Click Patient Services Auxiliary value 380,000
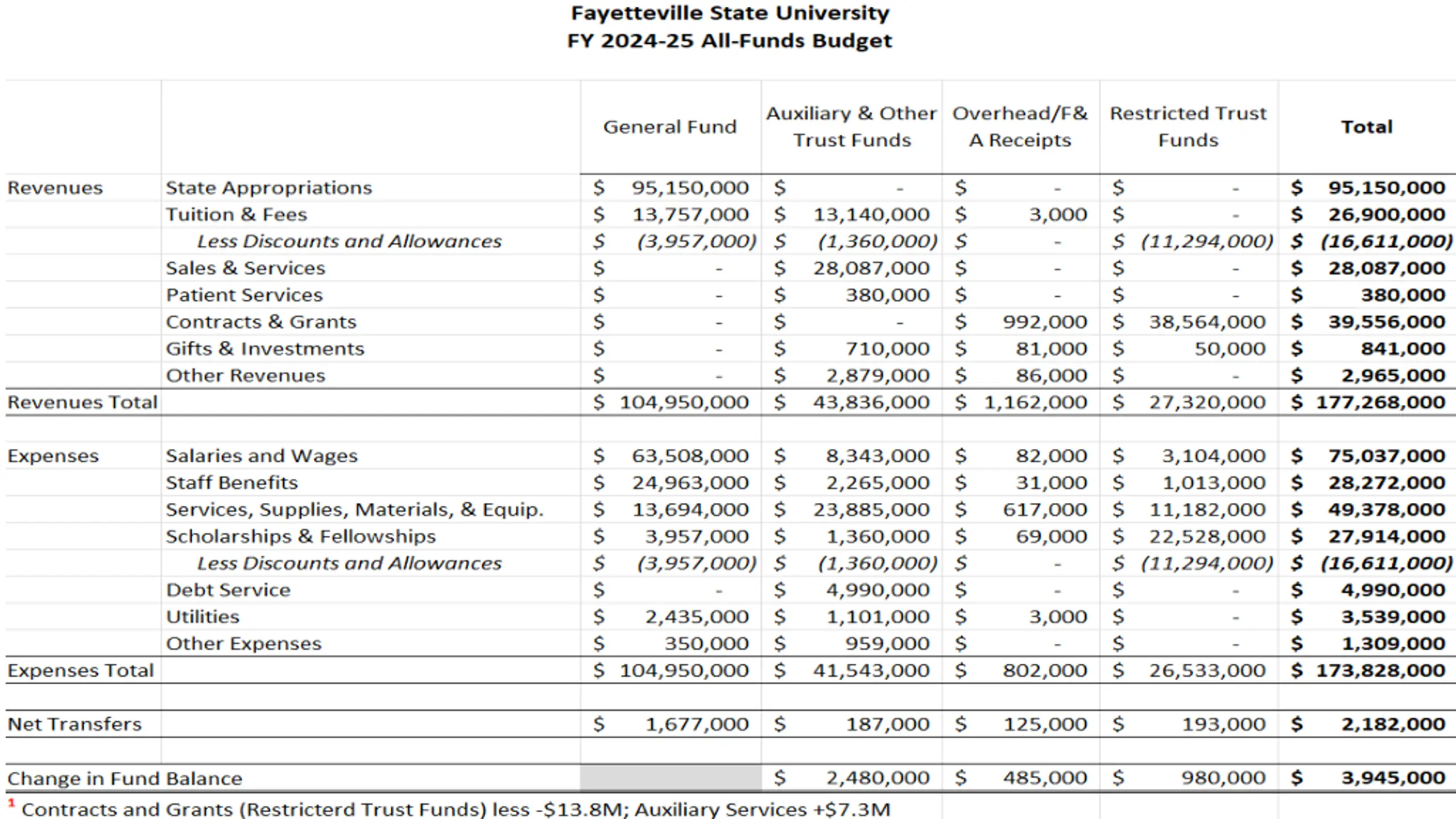This screenshot has height=819, width=1456. 888,295
